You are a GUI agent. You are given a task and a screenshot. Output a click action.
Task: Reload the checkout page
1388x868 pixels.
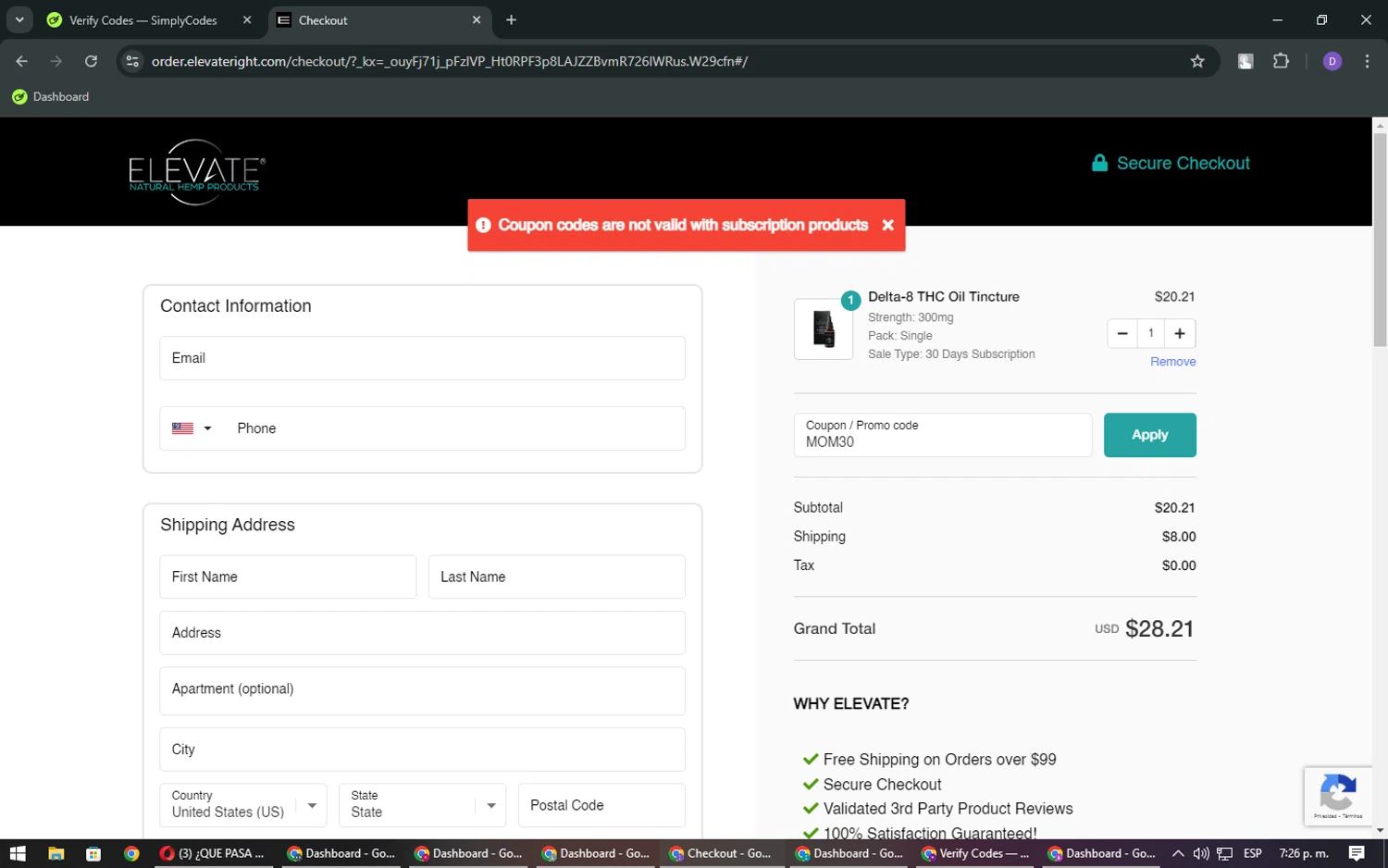[x=91, y=61]
